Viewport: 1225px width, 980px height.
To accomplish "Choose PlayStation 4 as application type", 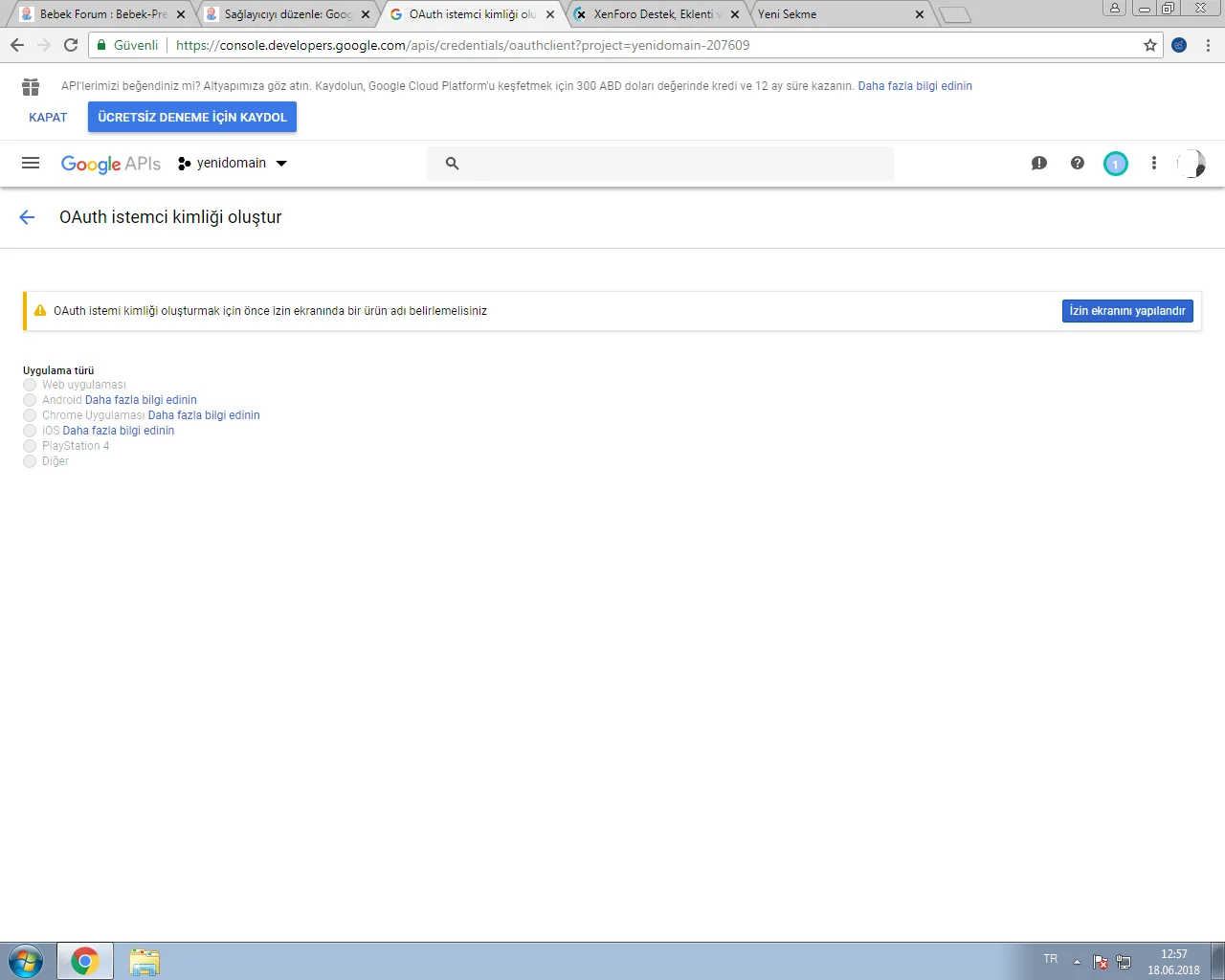I will 30,446.
